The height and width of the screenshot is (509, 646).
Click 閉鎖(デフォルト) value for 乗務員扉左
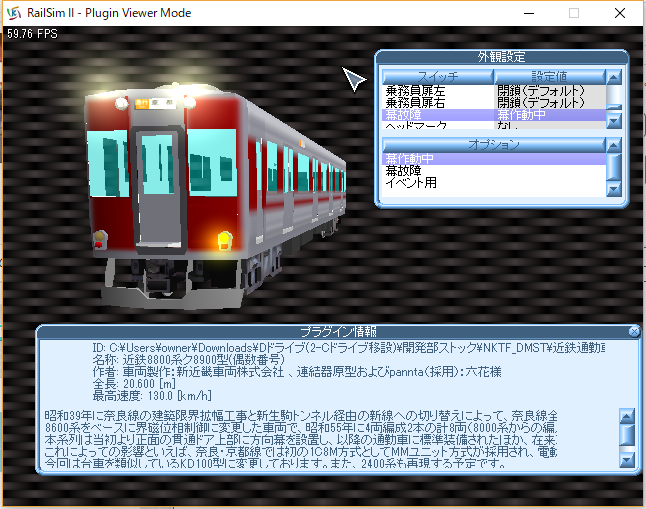point(550,91)
